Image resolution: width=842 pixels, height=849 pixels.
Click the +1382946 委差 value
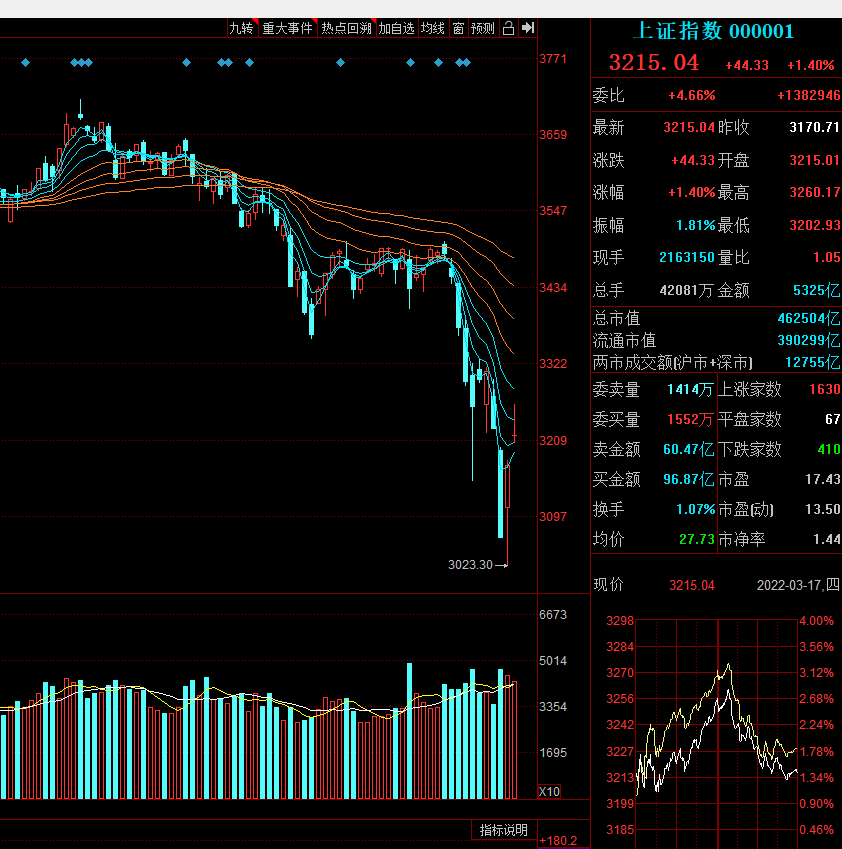coord(809,96)
